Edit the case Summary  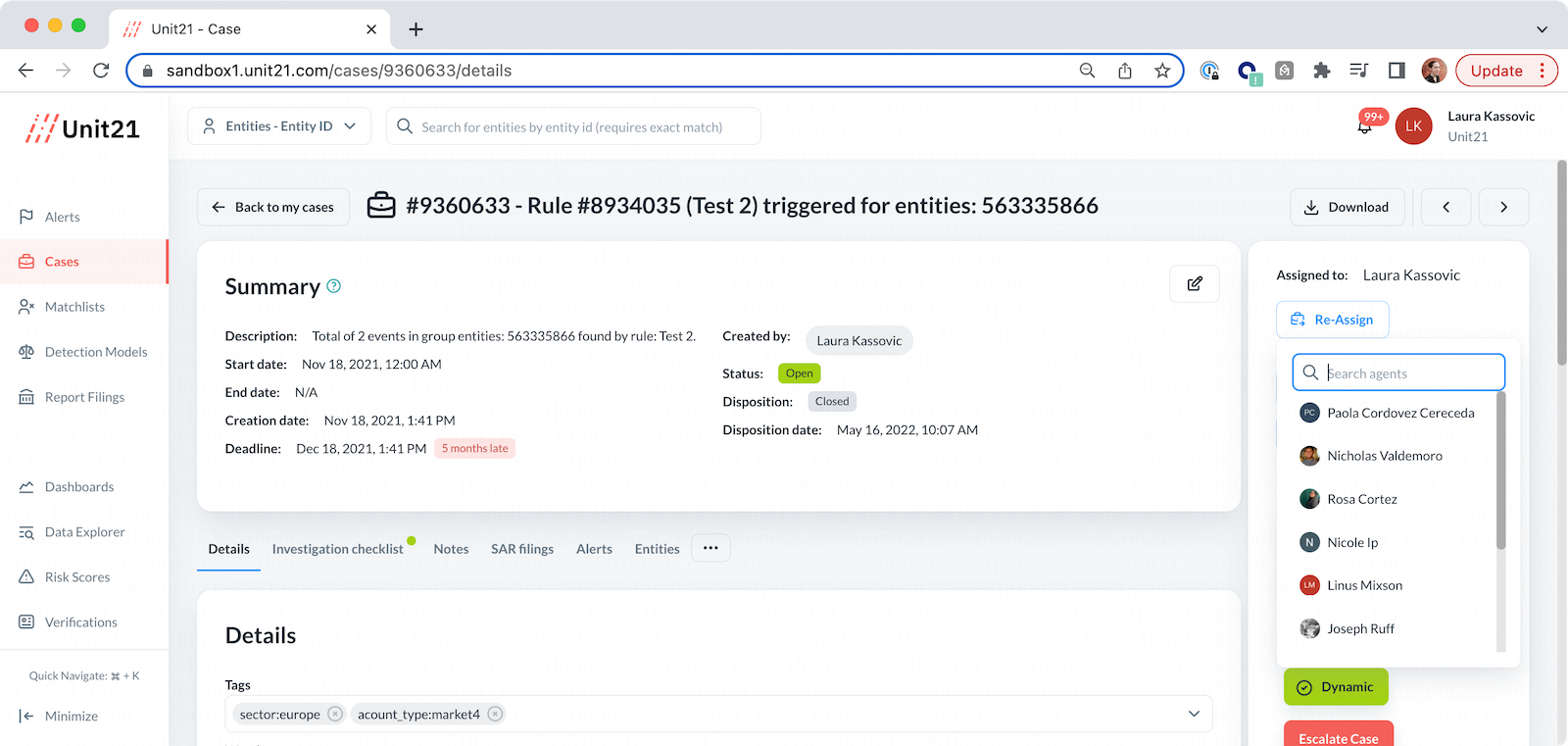[1195, 283]
